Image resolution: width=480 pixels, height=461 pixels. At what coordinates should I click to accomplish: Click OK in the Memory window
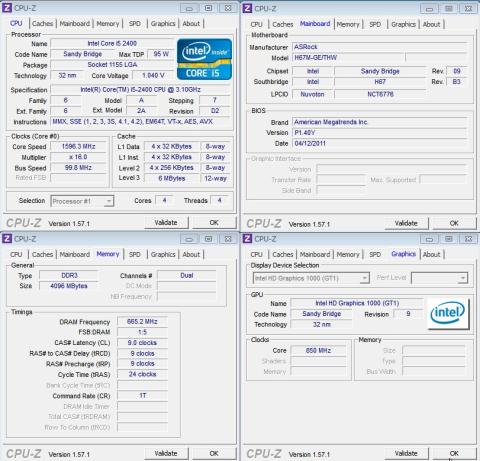point(214,453)
